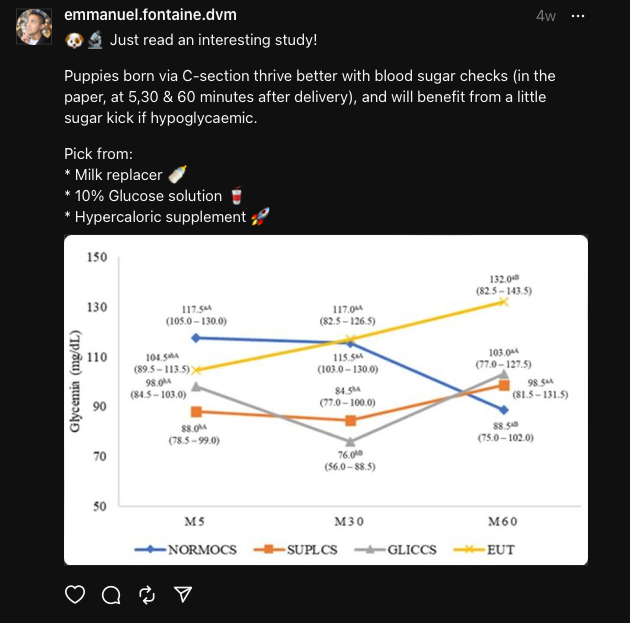Viewport: 630px width, 623px height.
Task: Click the M60 x-axis label
Action: (503, 522)
